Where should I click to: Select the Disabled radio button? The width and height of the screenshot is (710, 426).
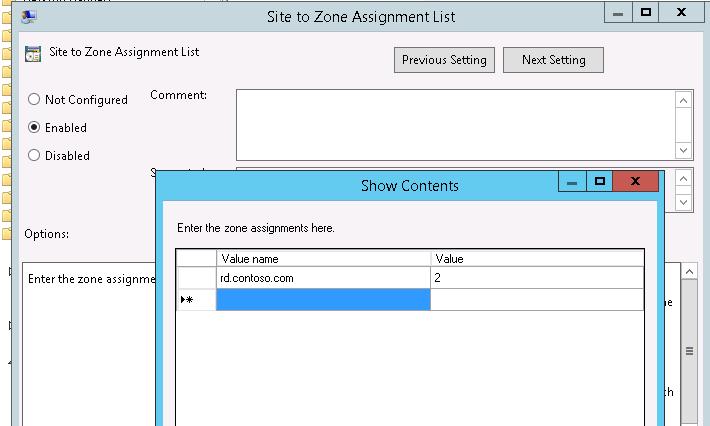[x=34, y=156]
